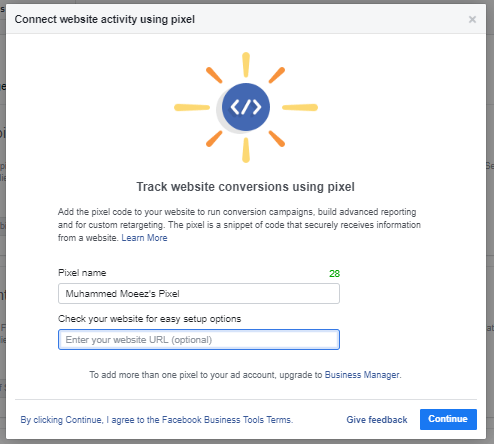The image size is (494, 444).
Task: Click the green 28 character counter
Action: 334,274
